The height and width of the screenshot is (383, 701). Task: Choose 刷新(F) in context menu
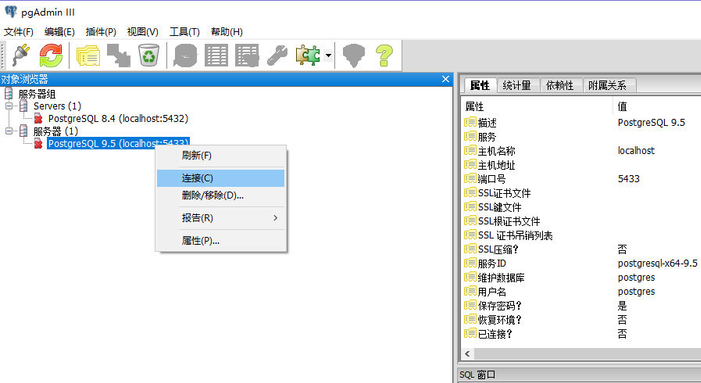click(220, 156)
